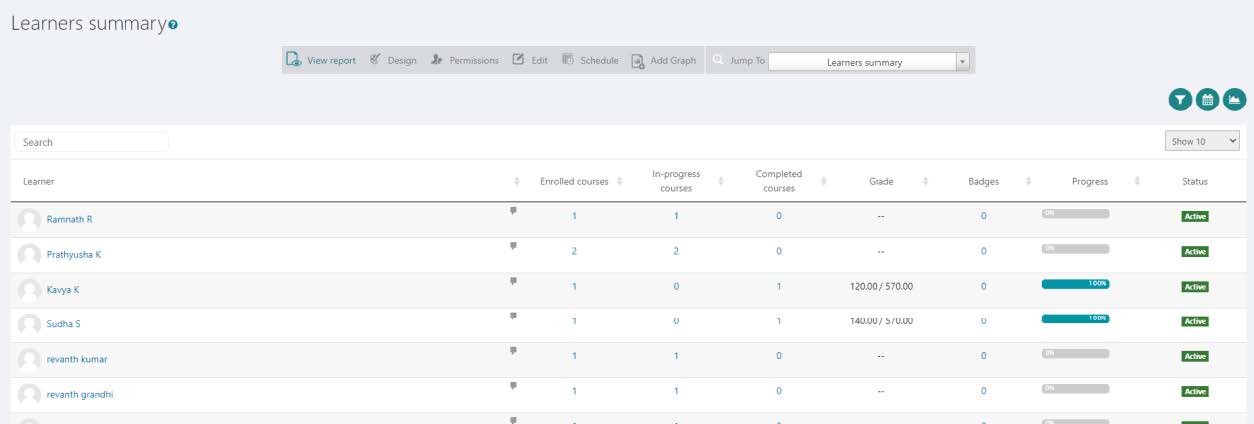Click Prathyusha K profile avatar
The image size is (1254, 424).
tap(29, 254)
